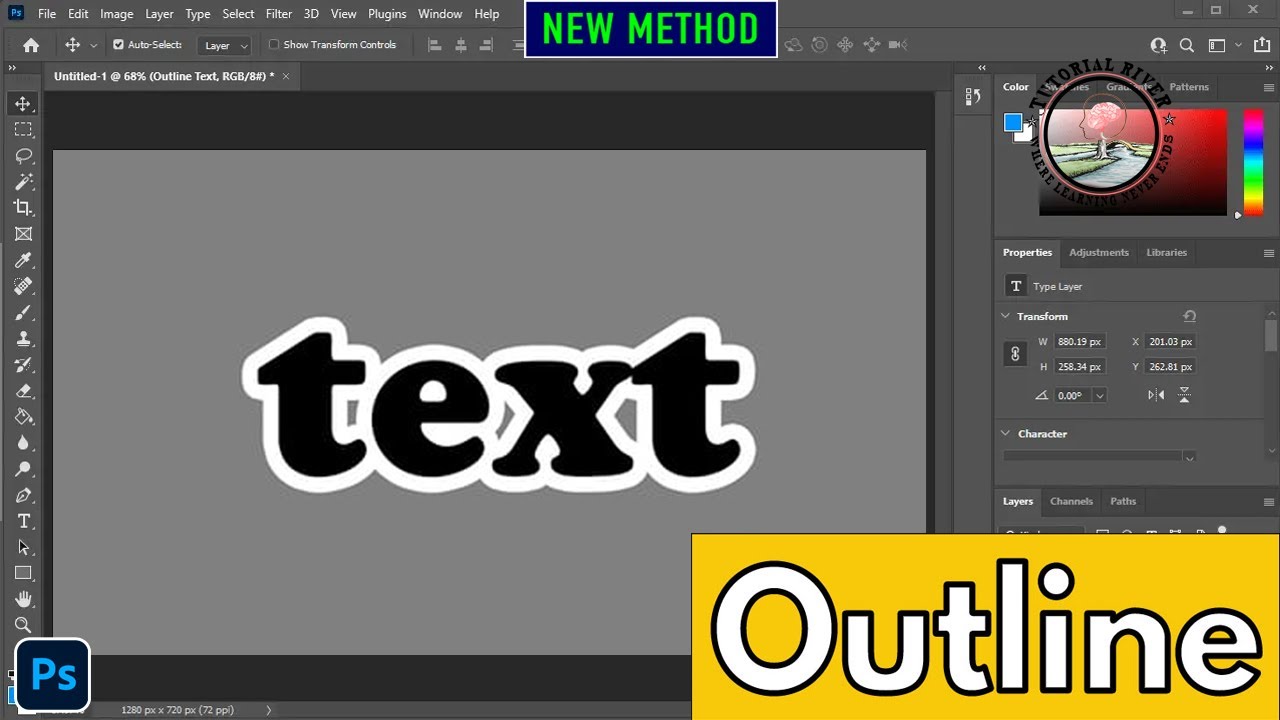Select the History Brush tool
1280x720 pixels.
click(x=23, y=365)
